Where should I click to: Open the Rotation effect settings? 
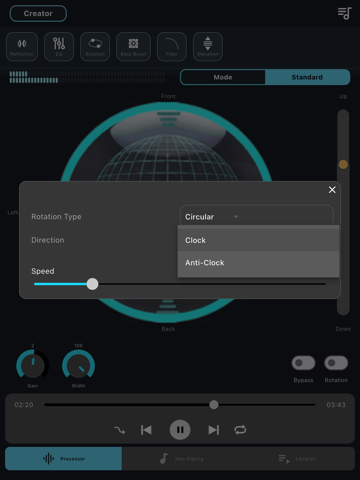pos(95,47)
